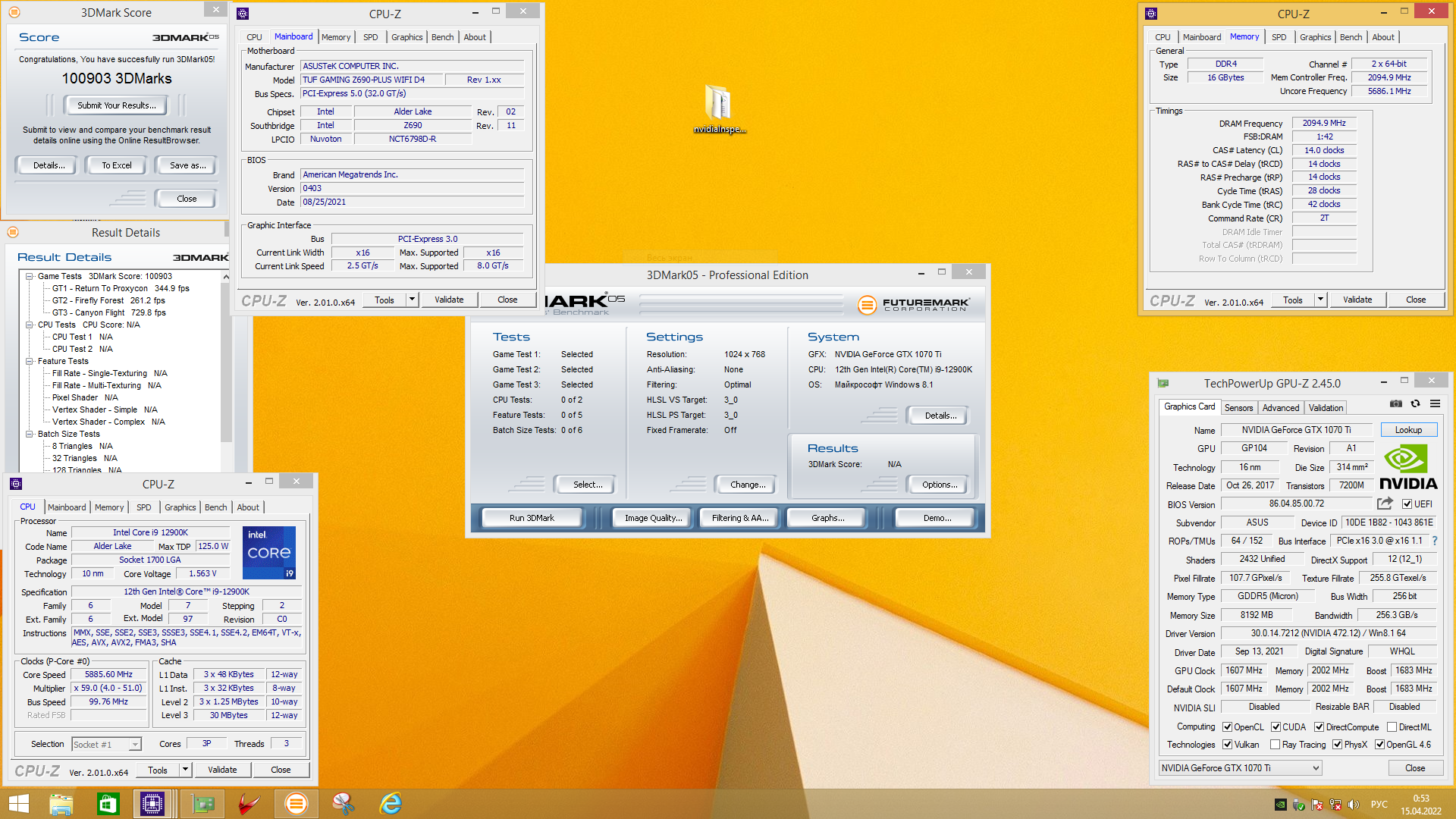Click the To Excel button
Image resolution: width=1456 pixels, height=819 pixels.
[x=117, y=165]
